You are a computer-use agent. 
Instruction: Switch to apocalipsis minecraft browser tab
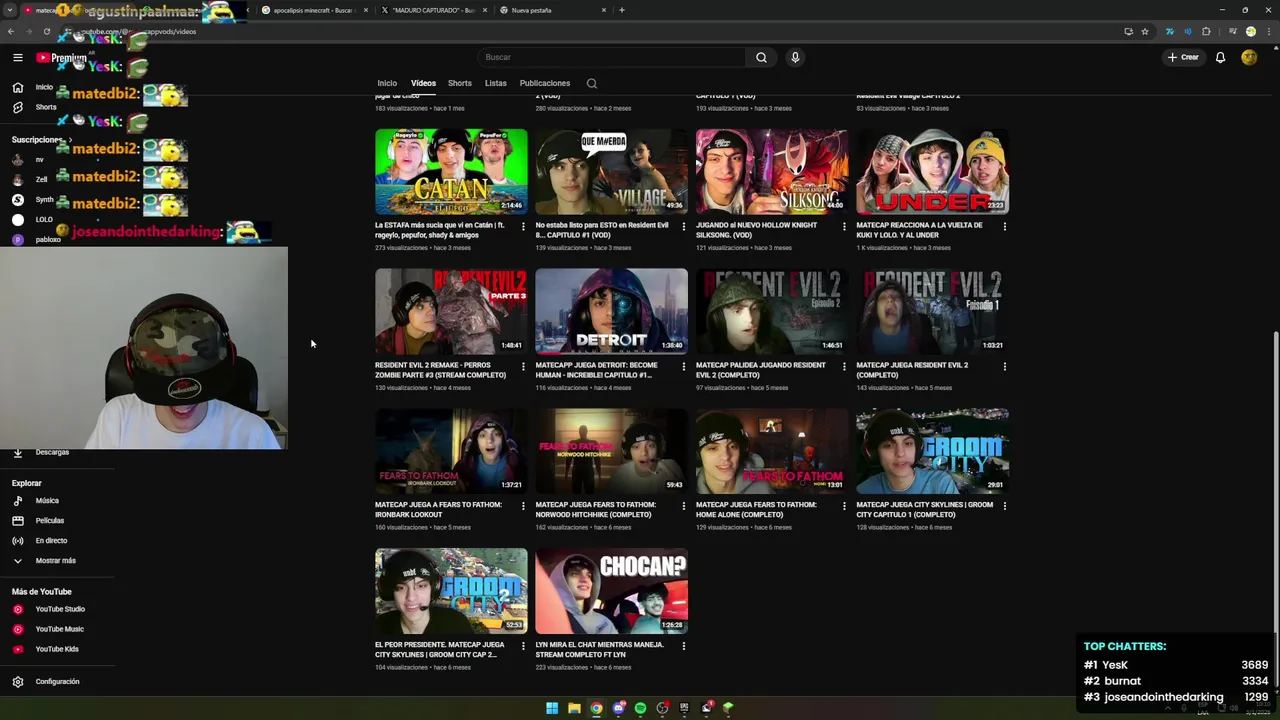tap(313, 10)
